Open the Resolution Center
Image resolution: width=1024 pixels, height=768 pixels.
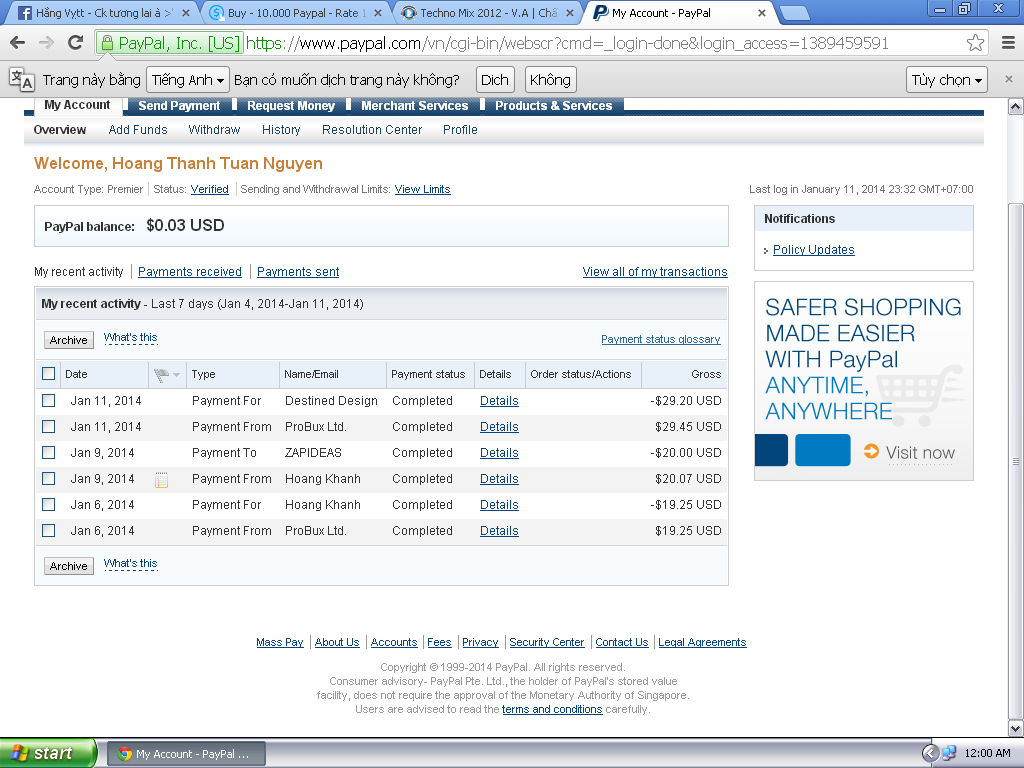[x=372, y=130]
